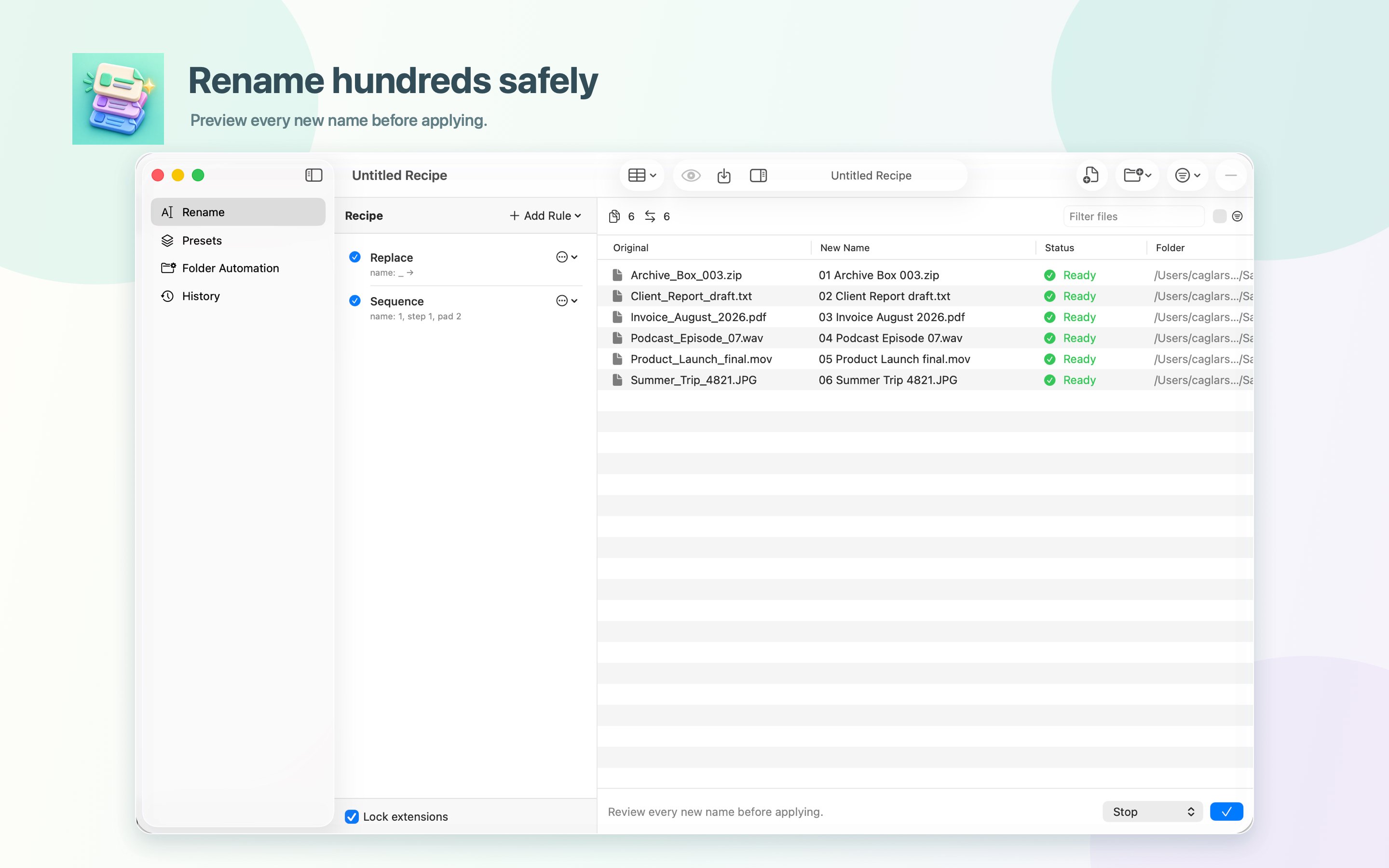Viewport: 1389px width, 868px height.
Task: Open the Replace rule options menu
Action: pyautogui.click(x=567, y=257)
